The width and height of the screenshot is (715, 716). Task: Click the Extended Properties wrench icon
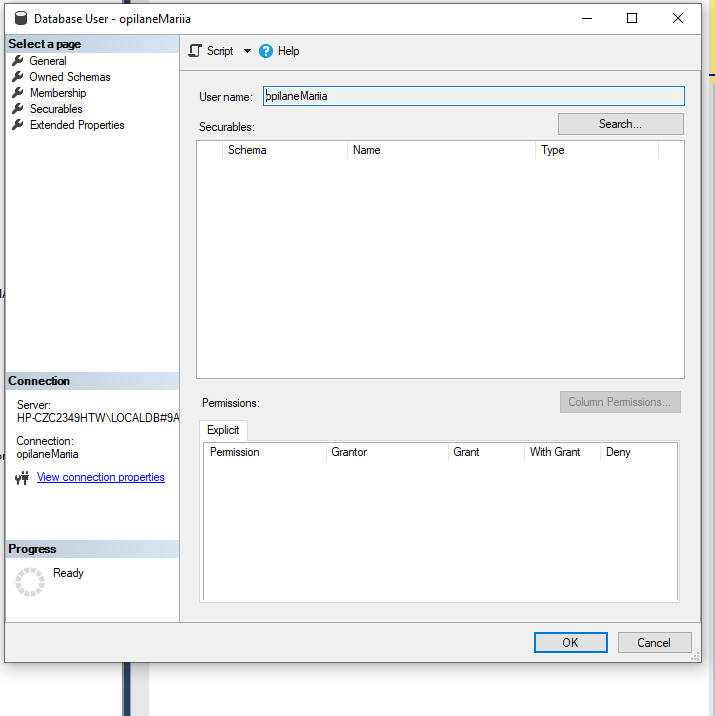(17, 125)
